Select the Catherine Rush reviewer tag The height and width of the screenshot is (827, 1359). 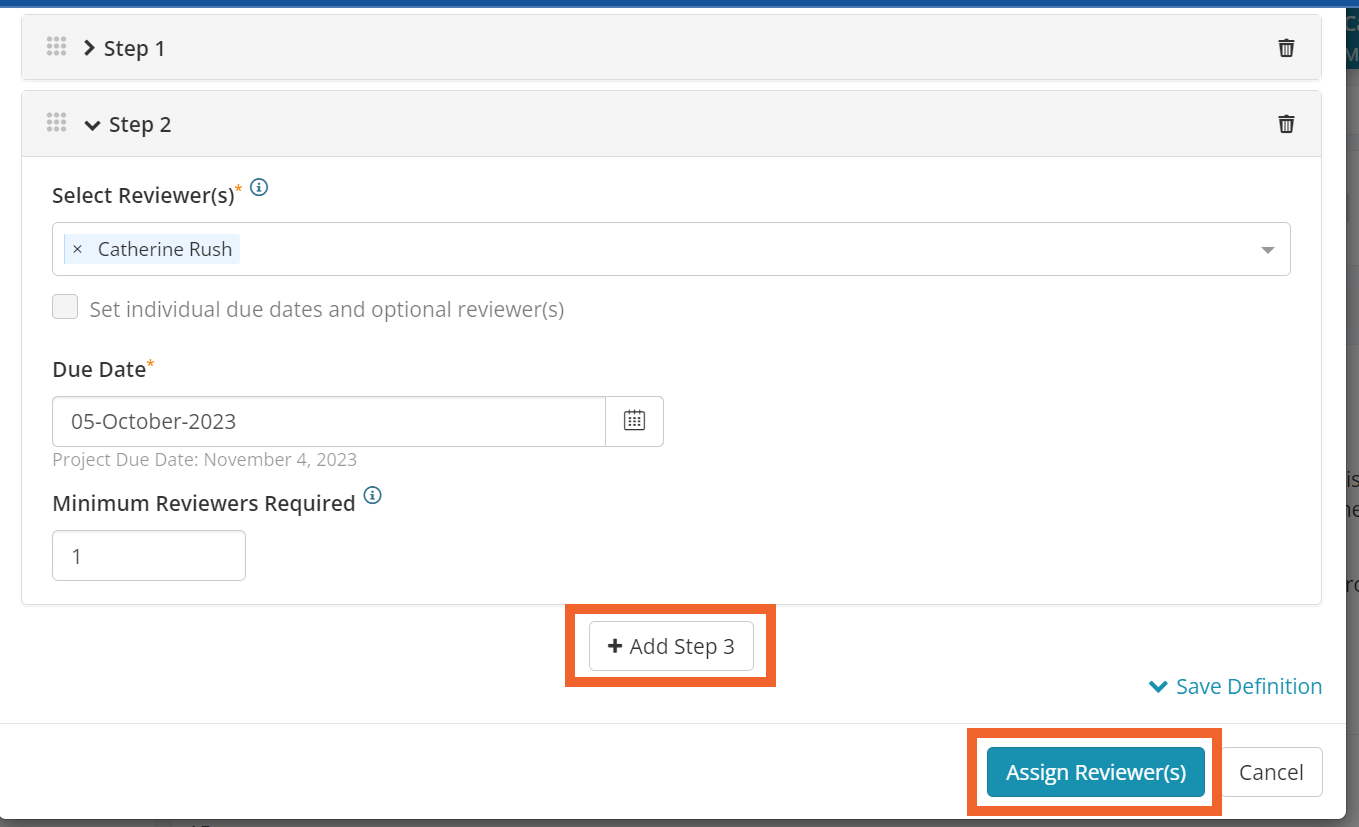click(152, 249)
